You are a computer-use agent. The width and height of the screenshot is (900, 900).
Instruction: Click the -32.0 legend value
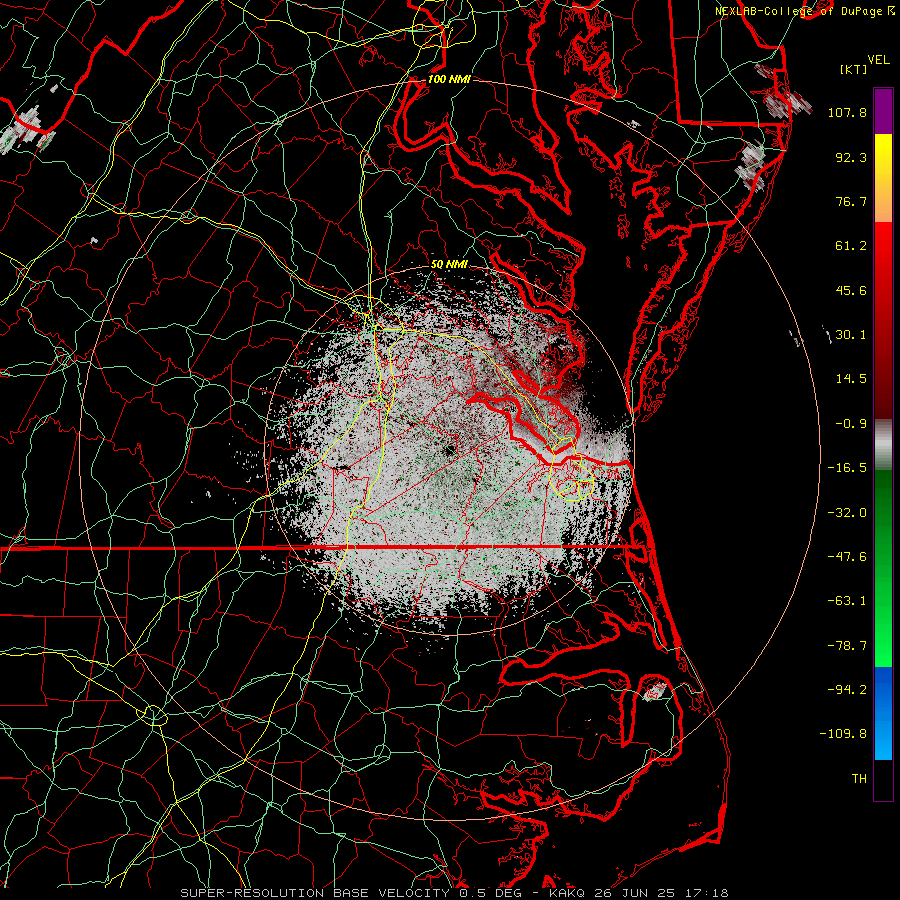[847, 513]
